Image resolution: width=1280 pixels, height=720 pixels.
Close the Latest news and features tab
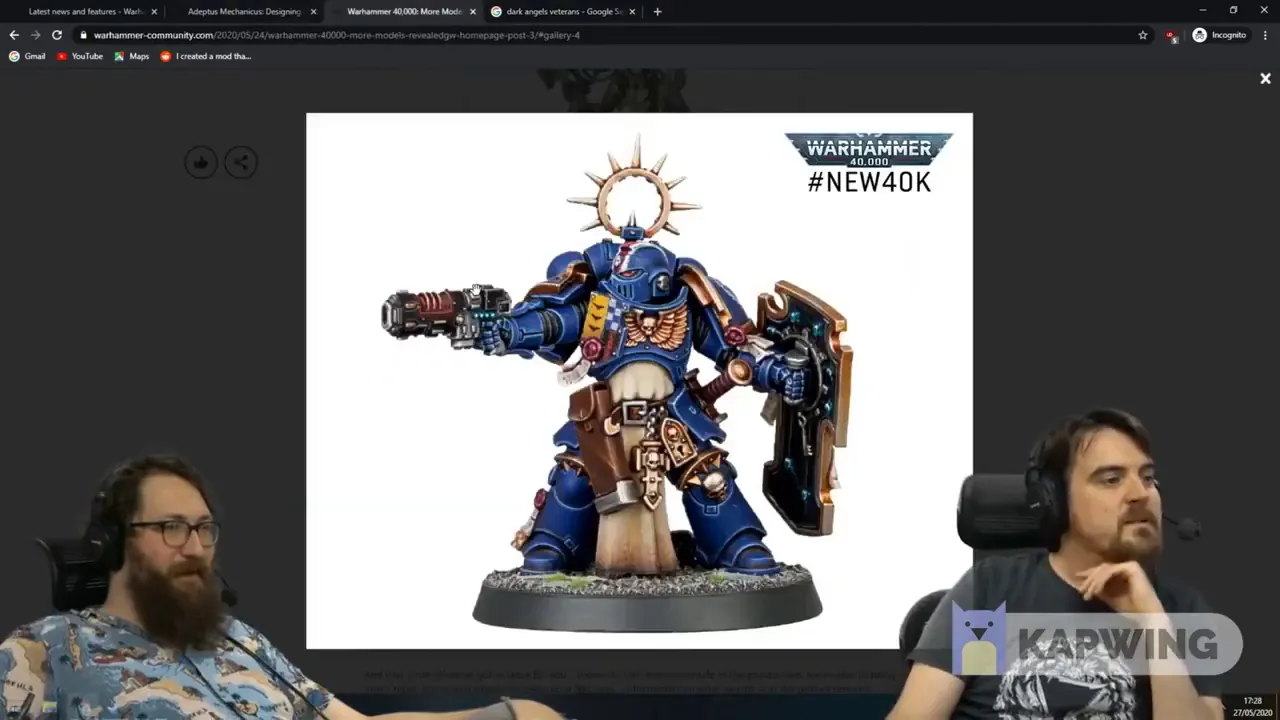154,11
